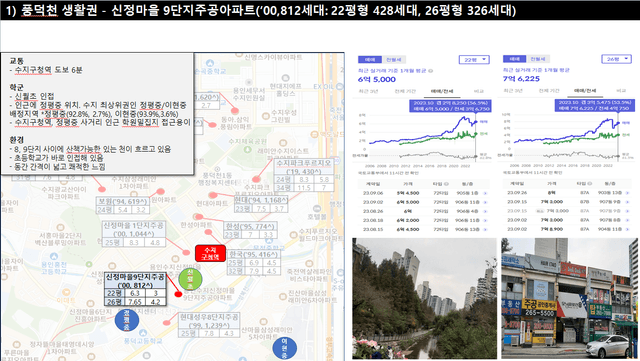Click the 학군 heading in the text box
The width and height of the screenshot is (640, 361).
pyautogui.click(x=16, y=87)
